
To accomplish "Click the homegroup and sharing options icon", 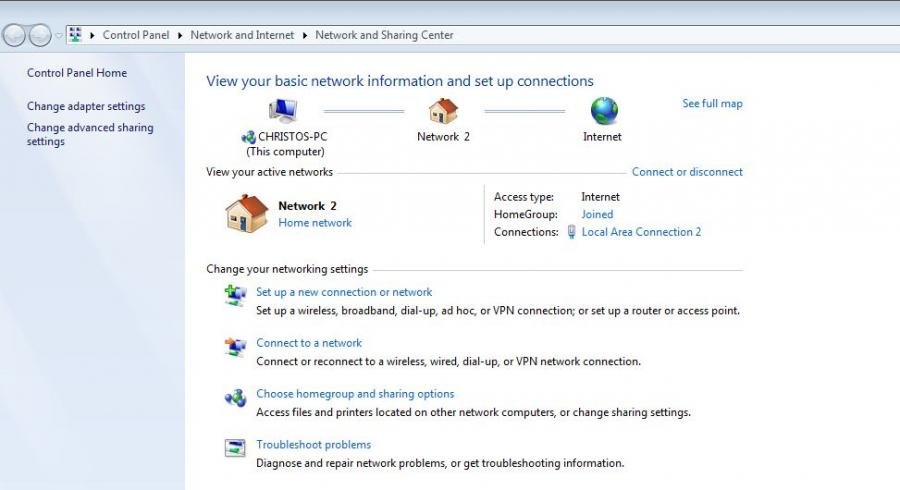I will tap(236, 397).
